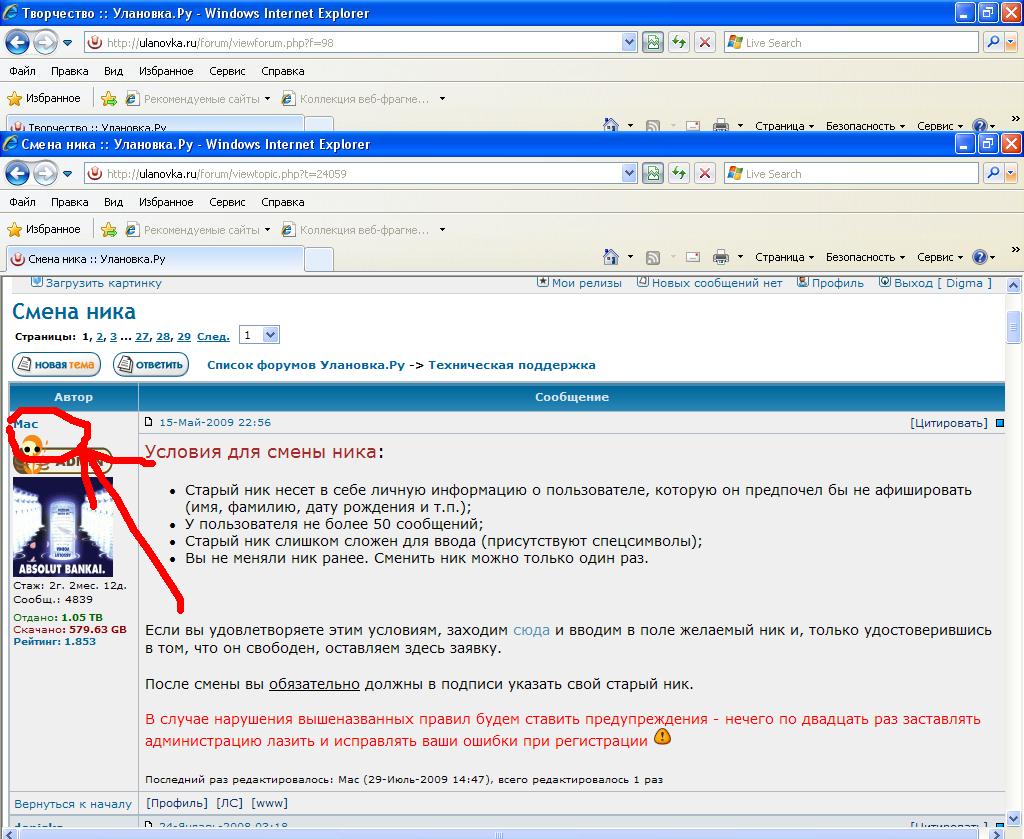Image resolution: width=1024 pixels, height=839 pixels.
Task: Open the page number selector showing 1
Action: (x=259, y=336)
